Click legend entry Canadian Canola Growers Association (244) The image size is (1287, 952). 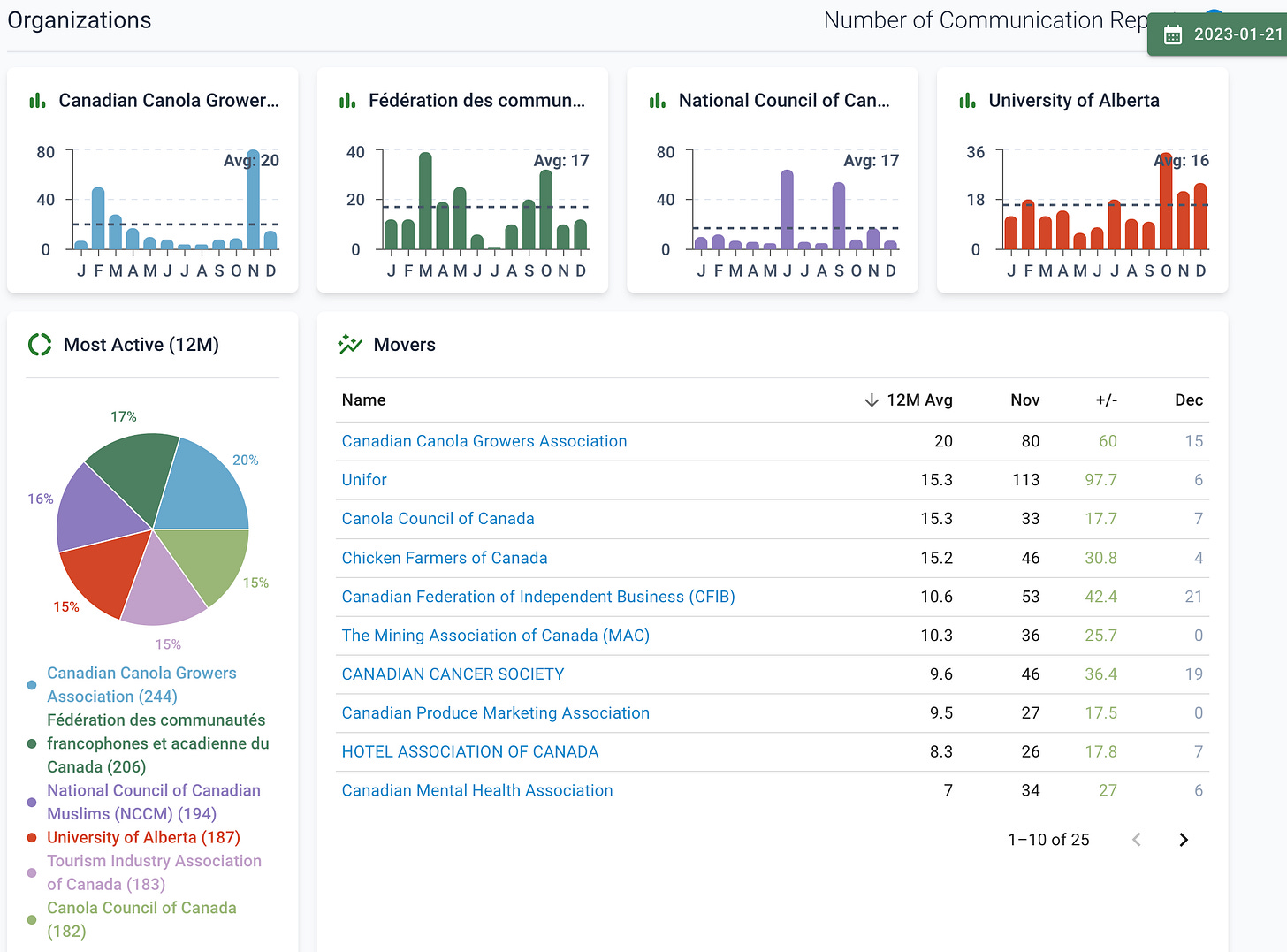pos(141,685)
